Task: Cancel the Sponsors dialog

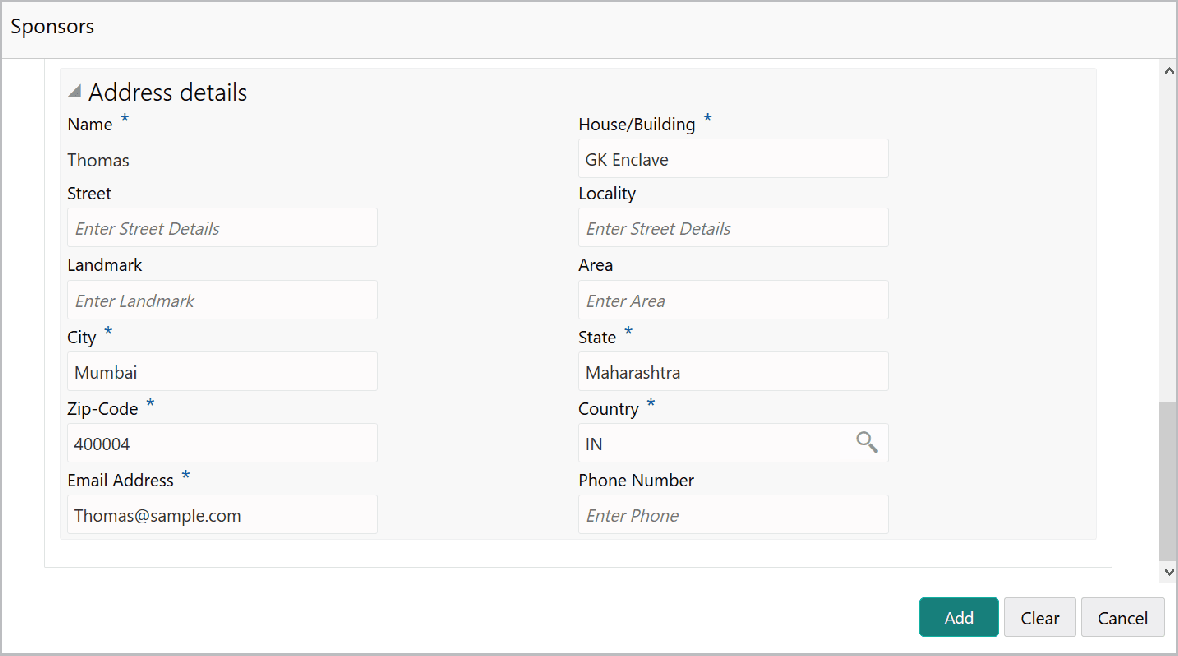Action: (1122, 617)
